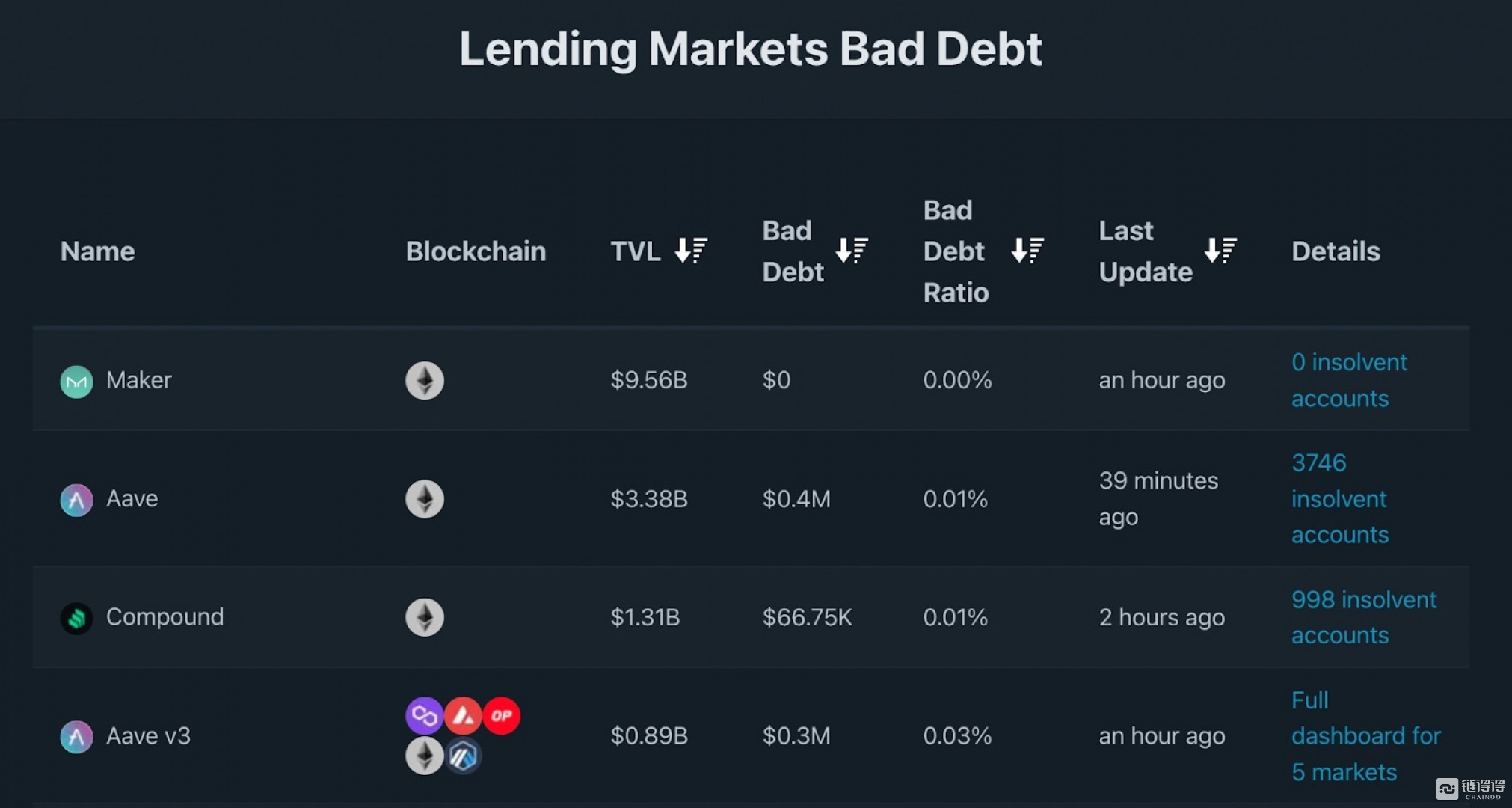1512x808 pixels.
Task: Click Avalanche chain icon for Aave v3
Action: [x=463, y=716]
